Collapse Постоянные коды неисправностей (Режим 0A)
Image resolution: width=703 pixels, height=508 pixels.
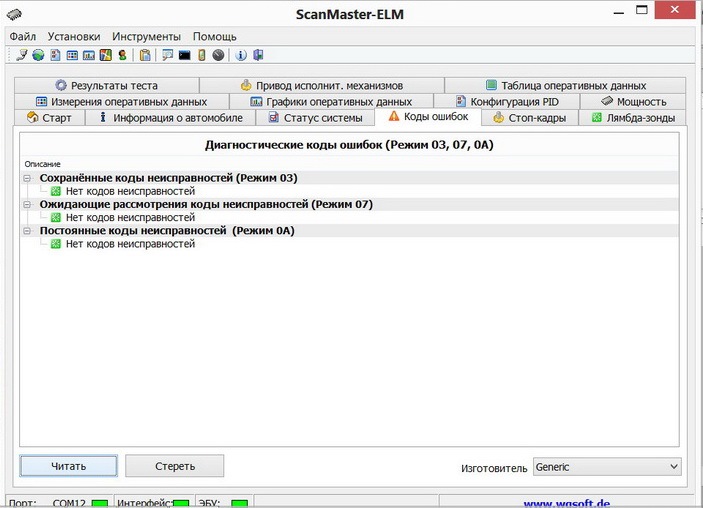pos(27,231)
